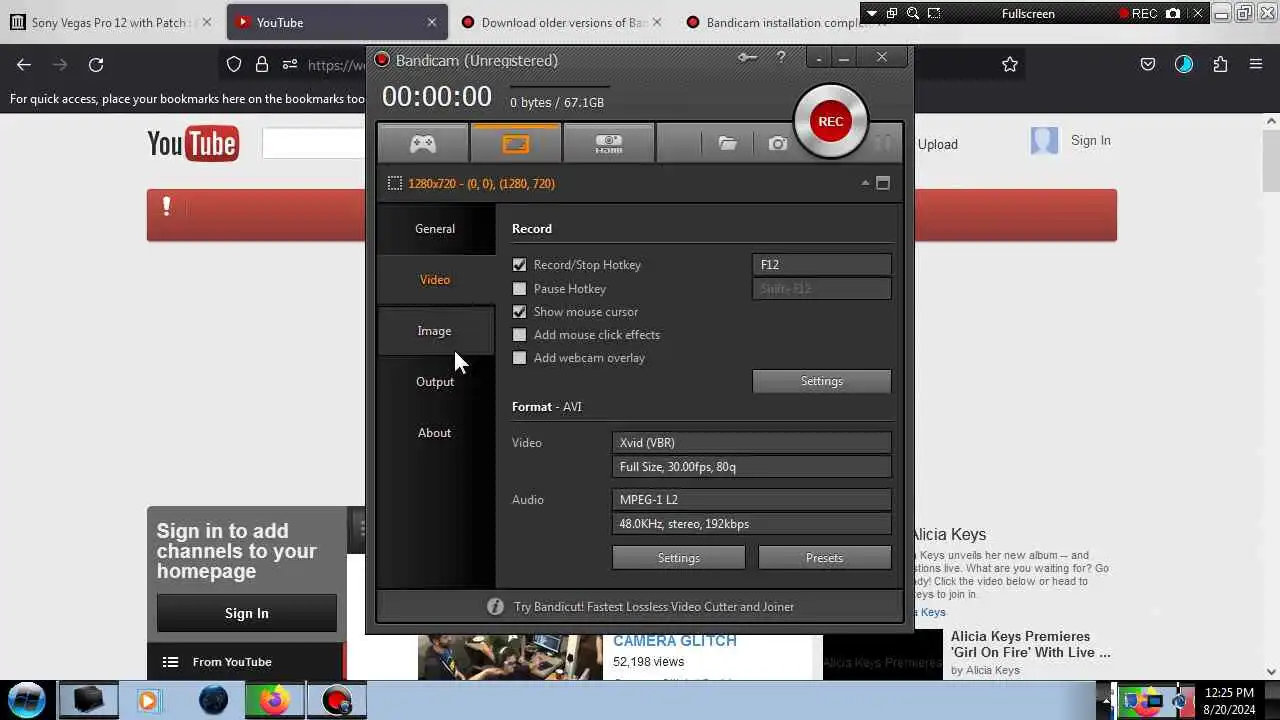The height and width of the screenshot is (720, 1280).
Task: Enable Add mouse click effects checkbox
Action: [x=519, y=335]
